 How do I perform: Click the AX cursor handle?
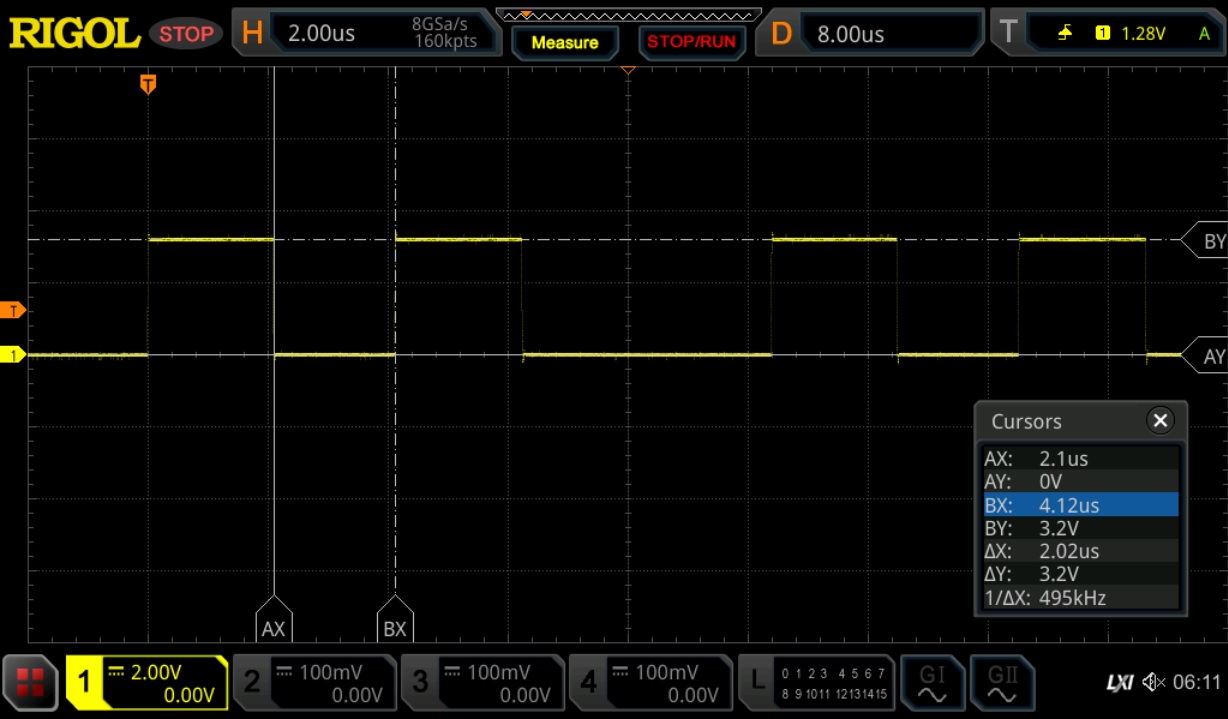274,619
